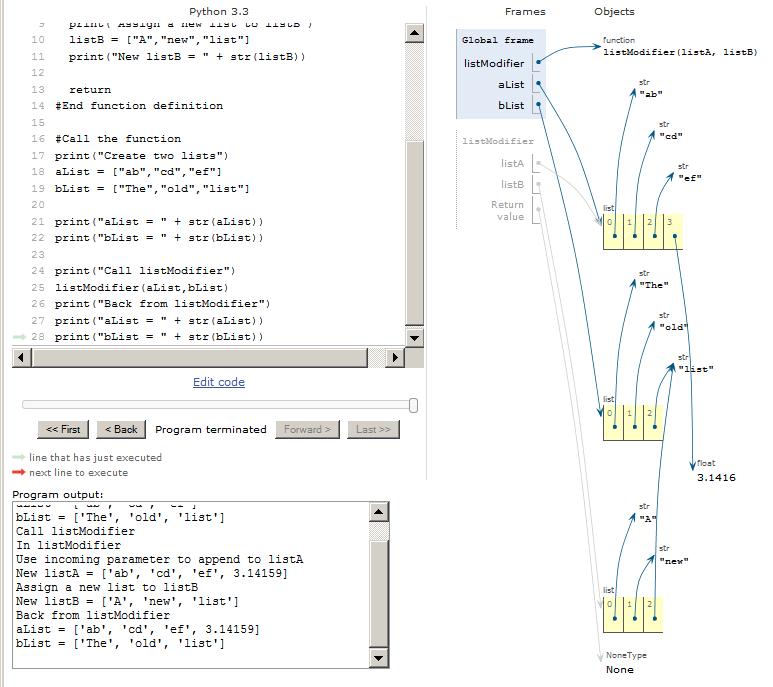This screenshot has height=687, width=773.
Task: Click 'line that has just executed' legend
Action: pos(95,457)
